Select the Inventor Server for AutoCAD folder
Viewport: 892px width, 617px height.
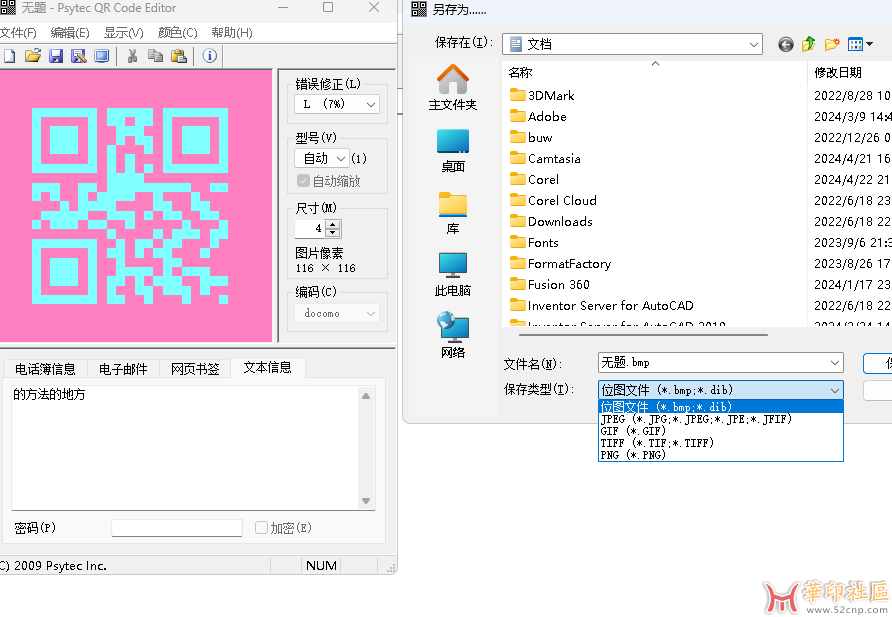click(602, 306)
